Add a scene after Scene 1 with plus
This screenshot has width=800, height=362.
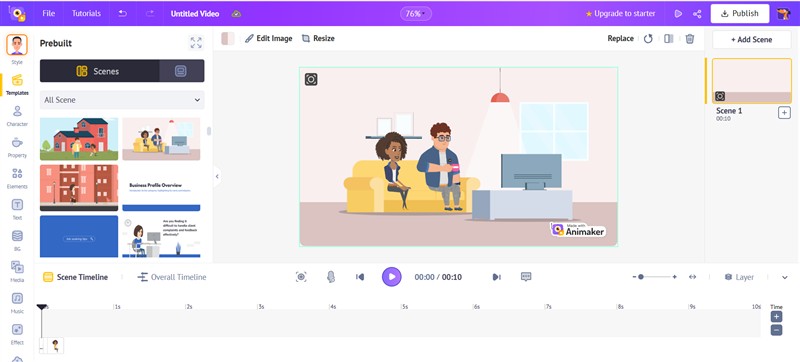tap(784, 113)
